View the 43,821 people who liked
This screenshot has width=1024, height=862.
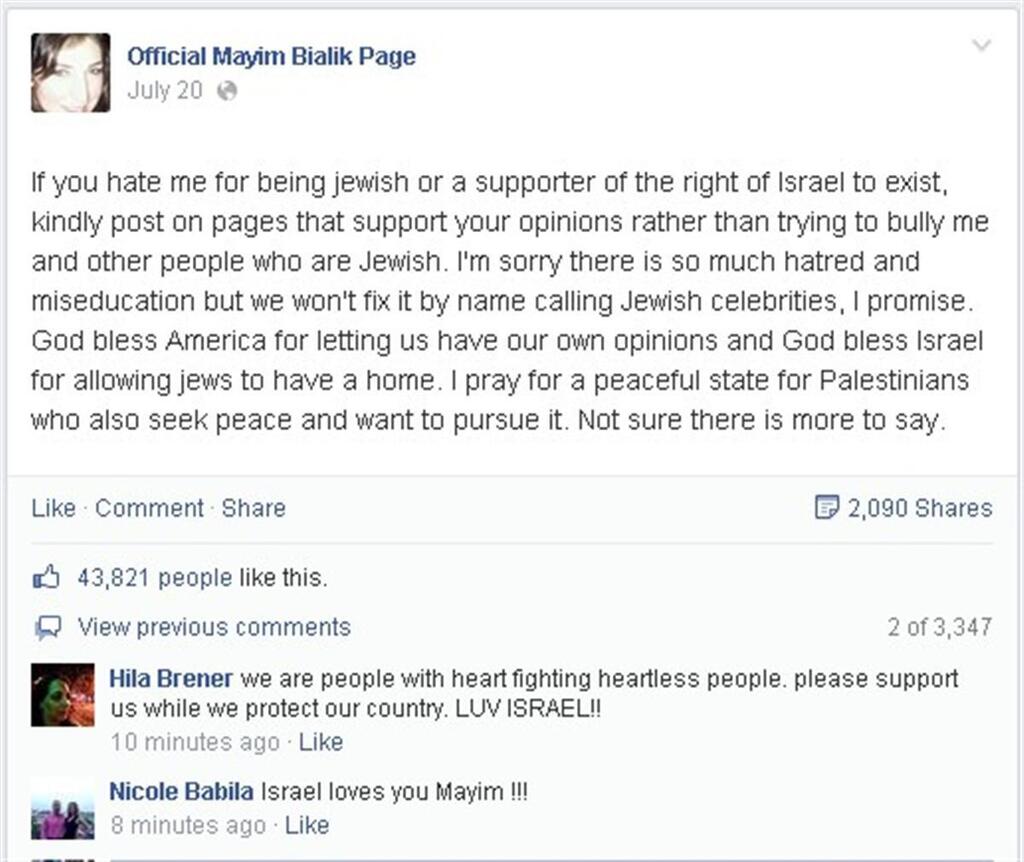click(155, 578)
